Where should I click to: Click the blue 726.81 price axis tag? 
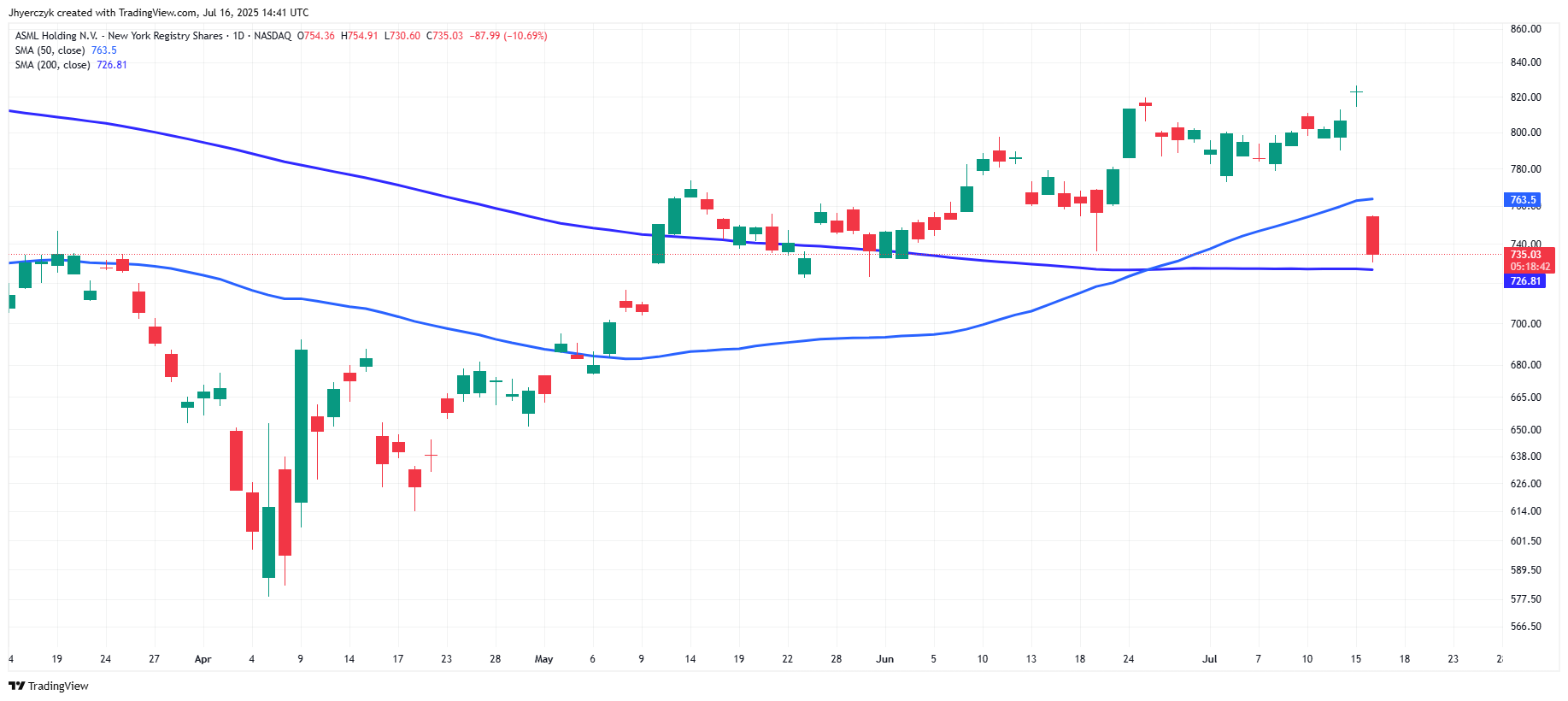point(1524,281)
